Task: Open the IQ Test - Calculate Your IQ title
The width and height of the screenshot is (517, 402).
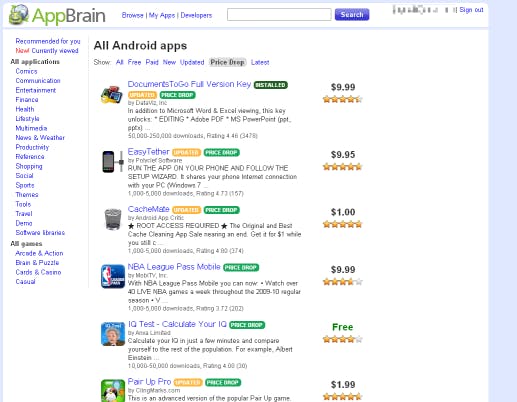Action: (x=177, y=324)
